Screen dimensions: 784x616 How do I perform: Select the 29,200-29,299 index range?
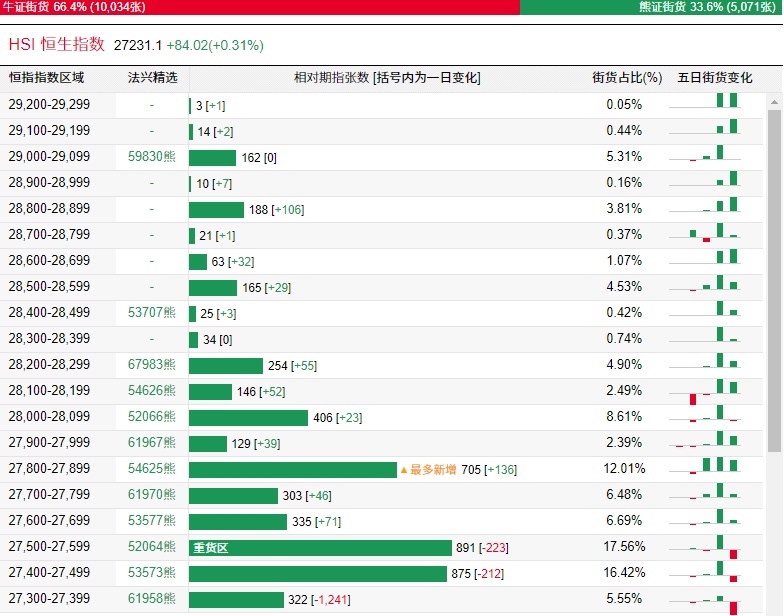[49, 104]
